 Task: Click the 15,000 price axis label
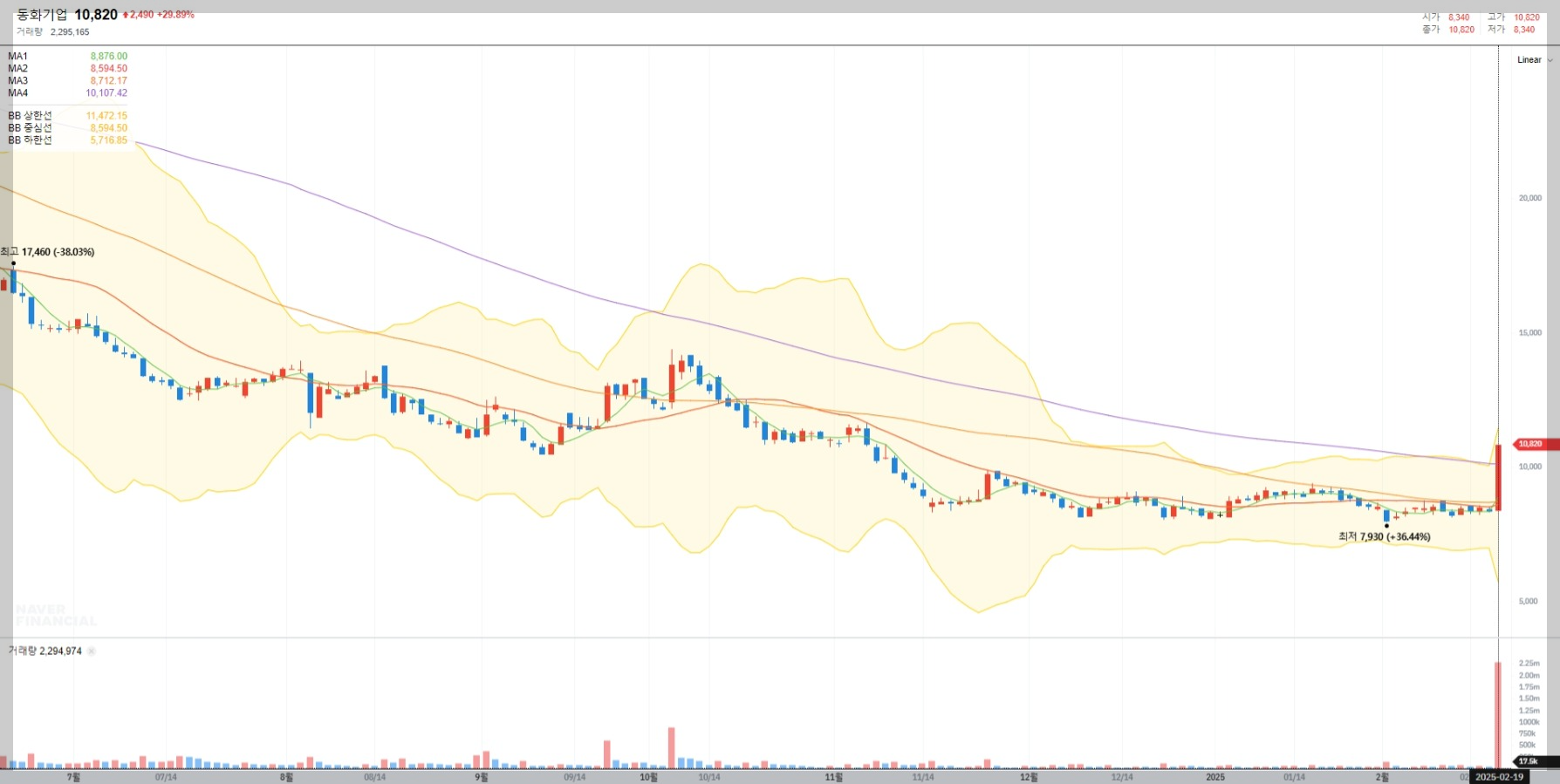coord(1530,333)
